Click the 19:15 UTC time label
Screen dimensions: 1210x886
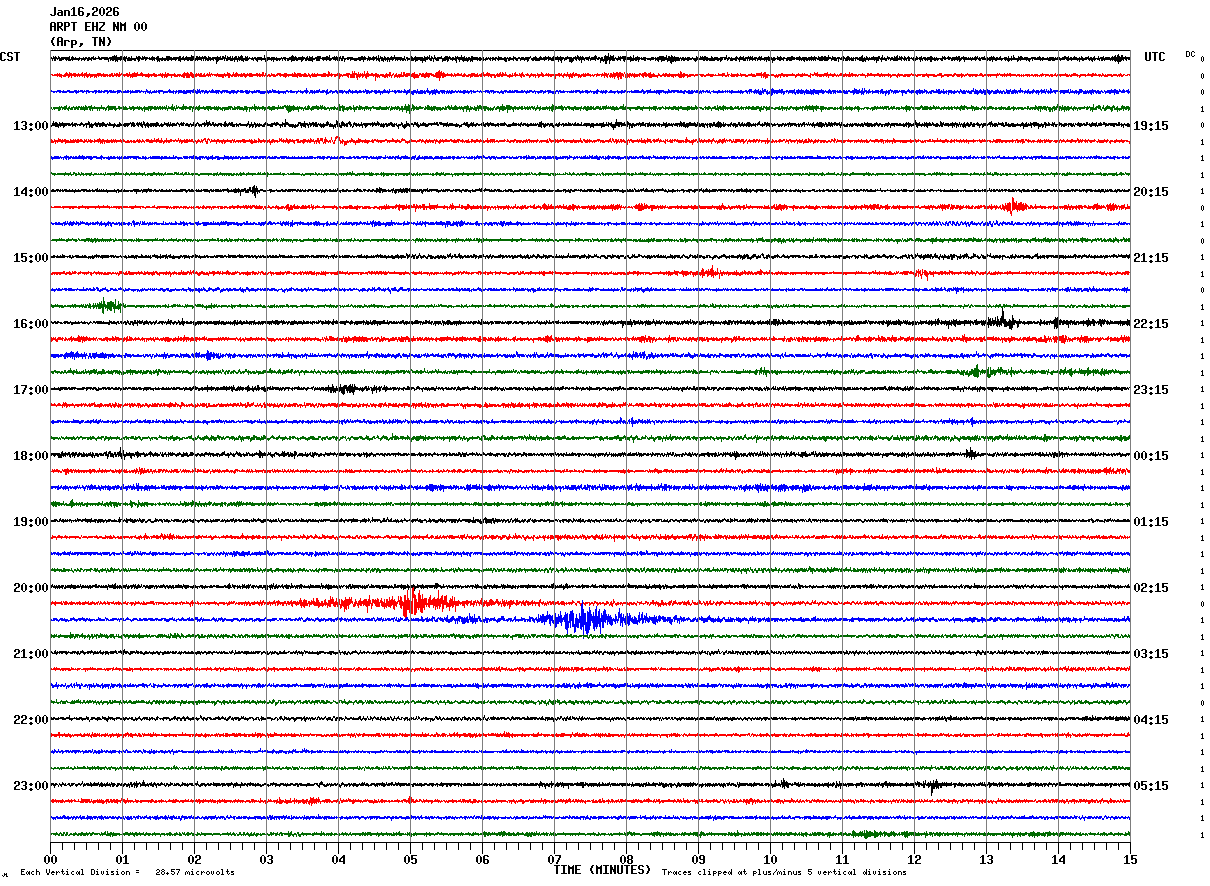click(1151, 126)
